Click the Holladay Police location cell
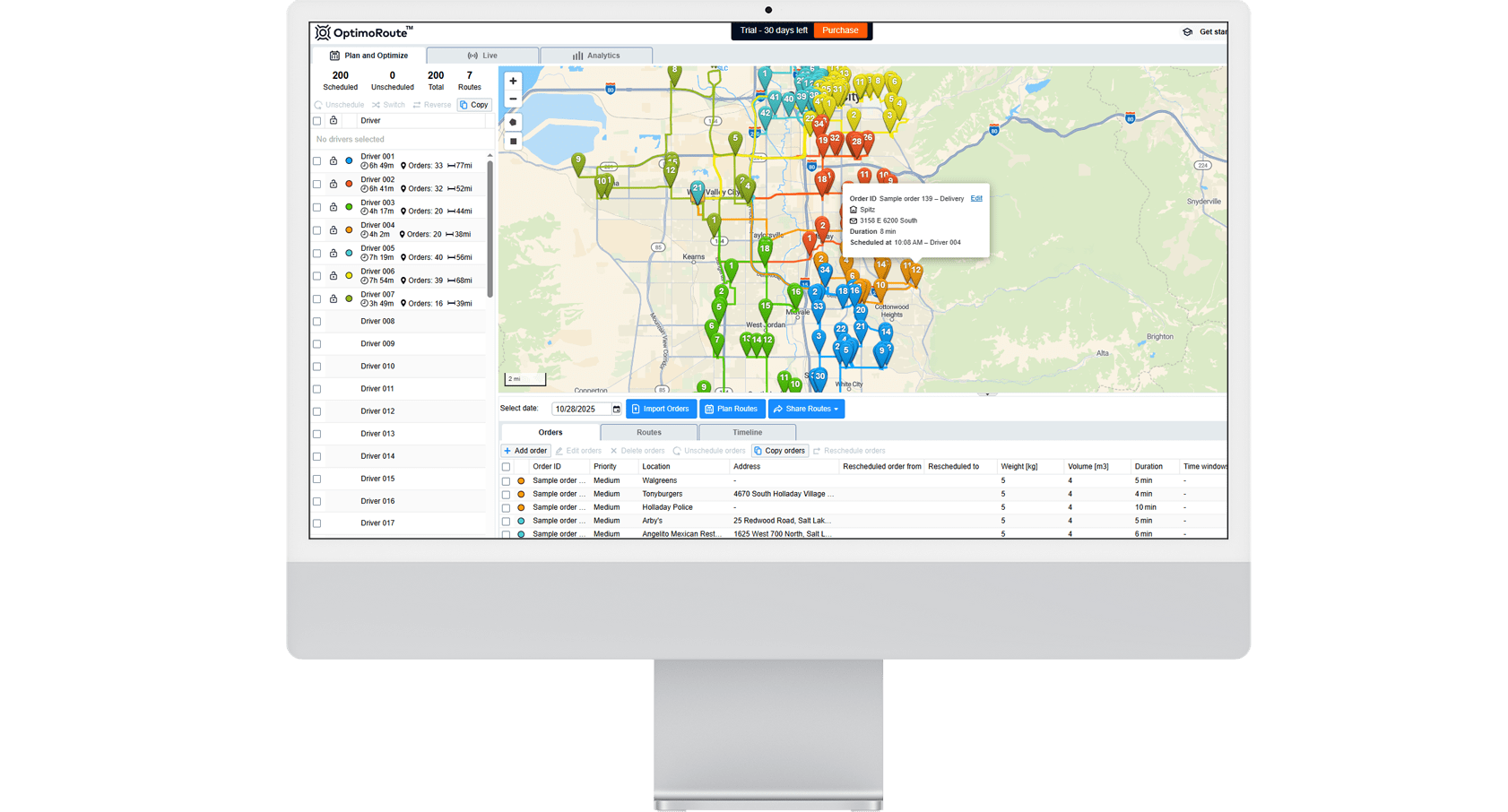1508x812 pixels. click(x=668, y=507)
